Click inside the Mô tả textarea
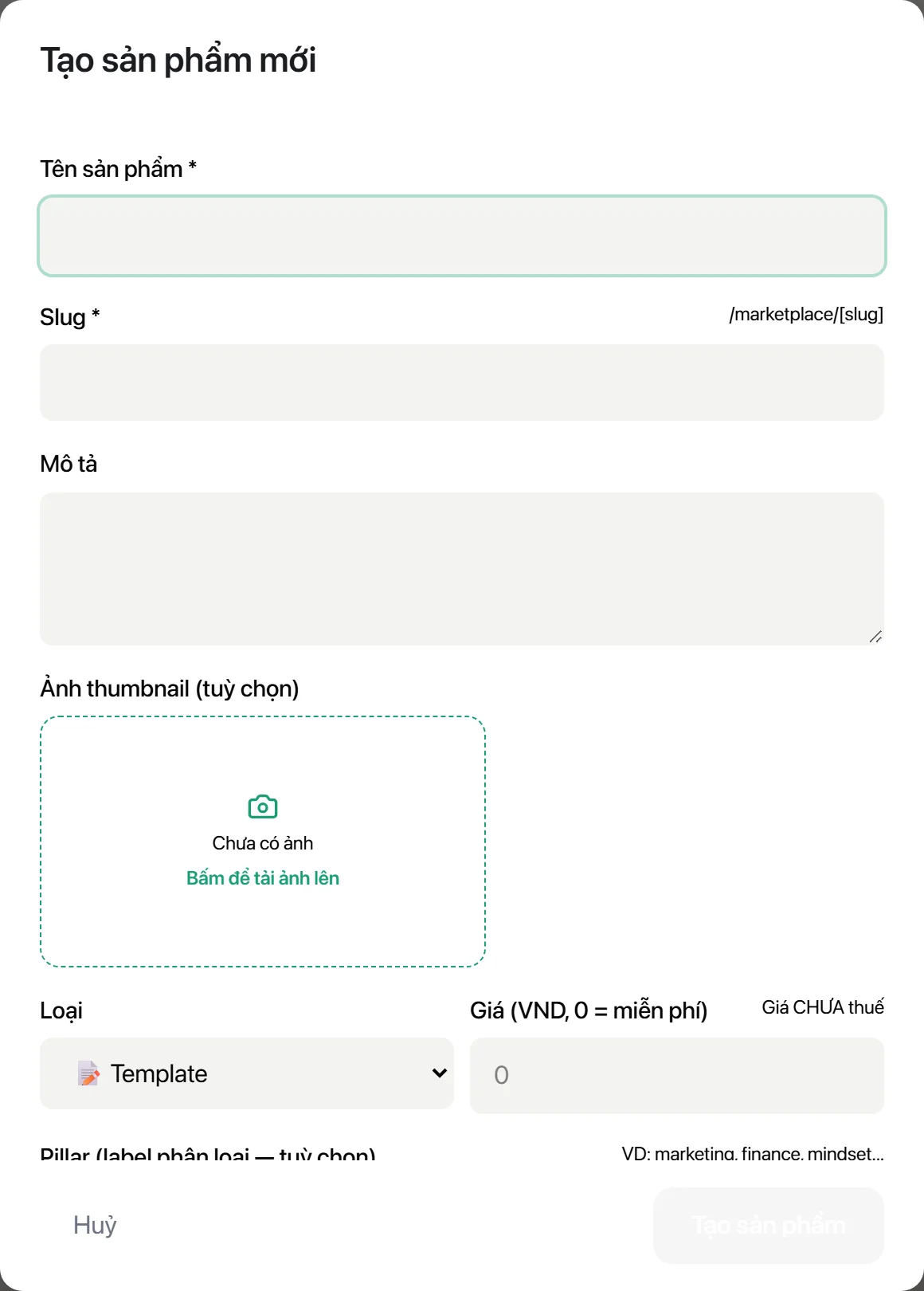This screenshot has height=1291, width=924. pos(462,569)
